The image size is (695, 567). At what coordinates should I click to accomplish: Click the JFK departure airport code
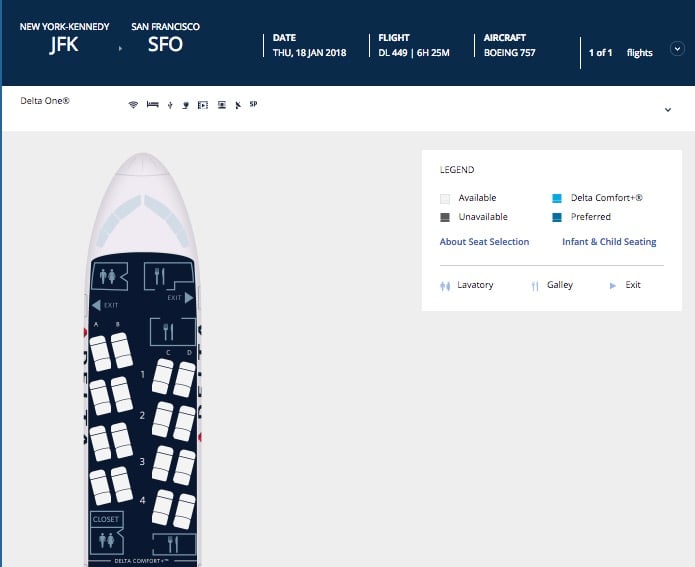pyautogui.click(x=64, y=44)
